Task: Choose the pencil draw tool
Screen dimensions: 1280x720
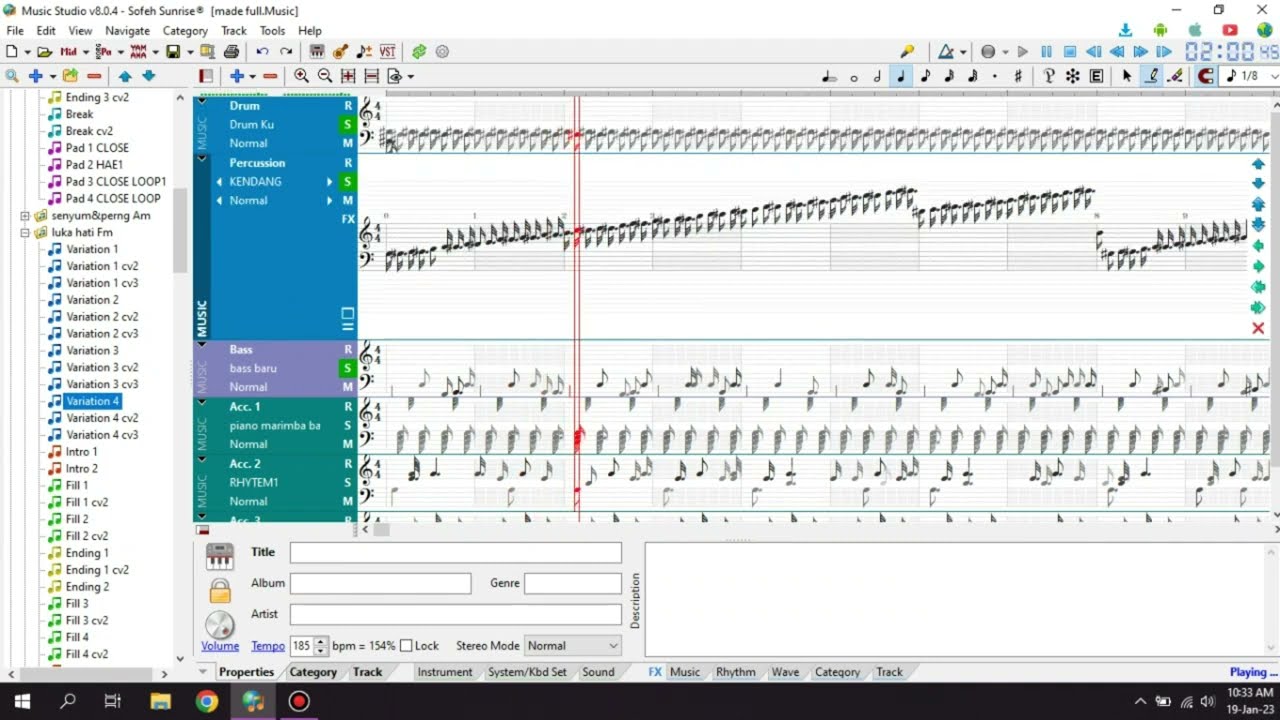Action: click(1152, 76)
